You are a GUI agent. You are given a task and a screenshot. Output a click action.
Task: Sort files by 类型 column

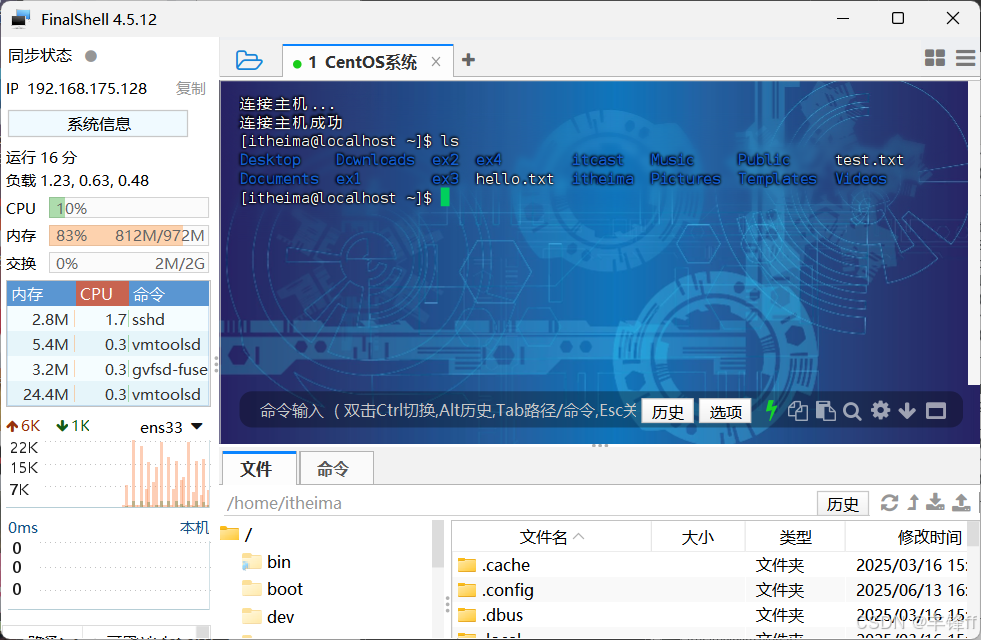(x=795, y=537)
